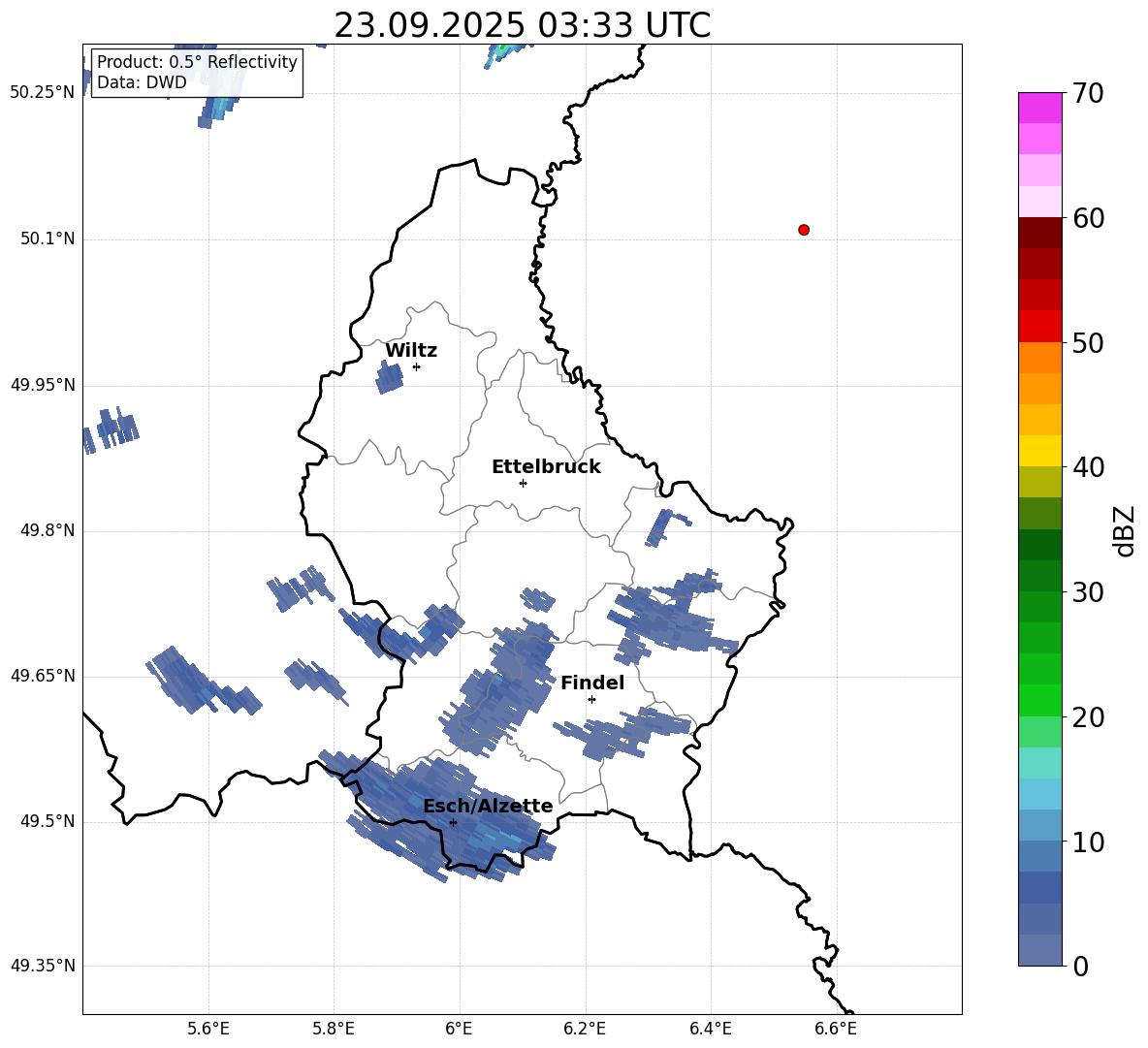
Task: Click the 6°E longitude label
Action: [459, 1029]
